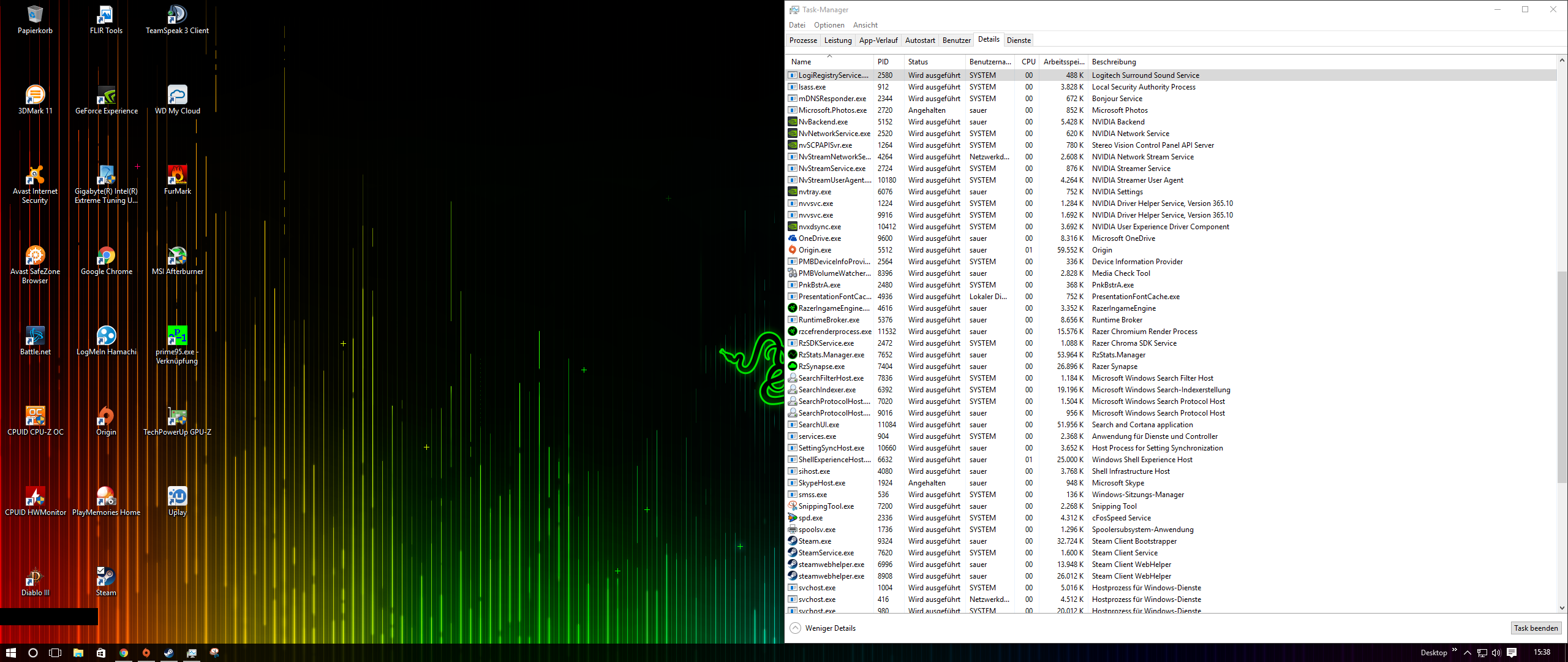Expand hidden system tray icons chevron
The height and width of the screenshot is (662, 1568).
[x=1467, y=653]
